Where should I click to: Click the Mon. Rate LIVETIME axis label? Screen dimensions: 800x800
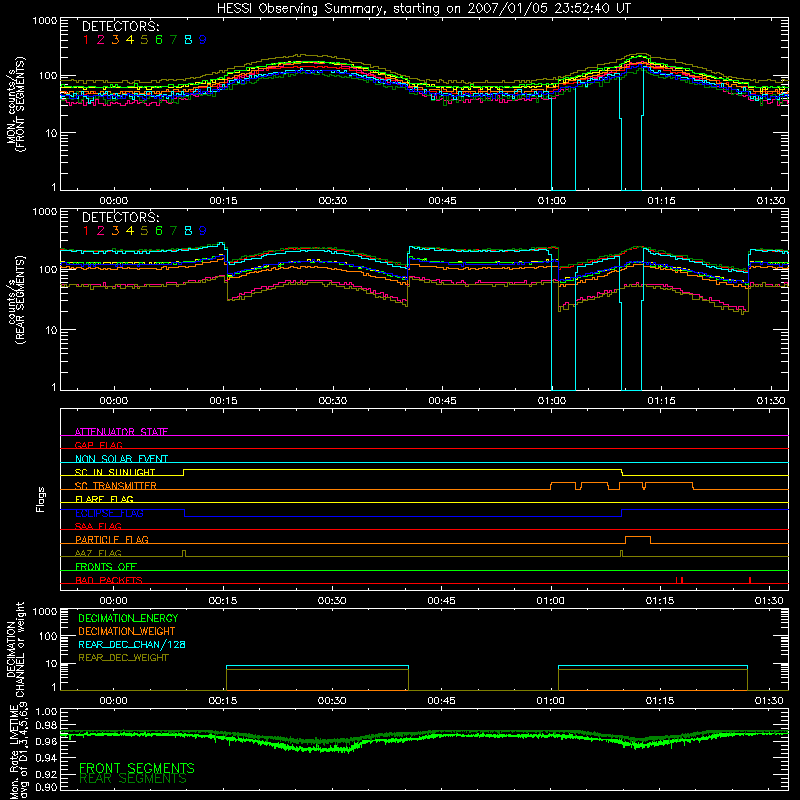tap(18, 752)
